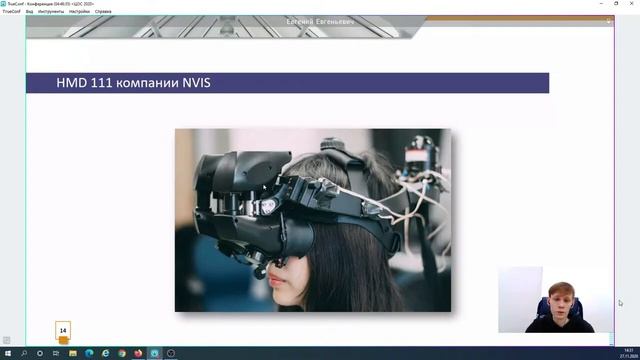Launch File Explorer from taskbar
Screen dimensions: 640x360
(73, 353)
